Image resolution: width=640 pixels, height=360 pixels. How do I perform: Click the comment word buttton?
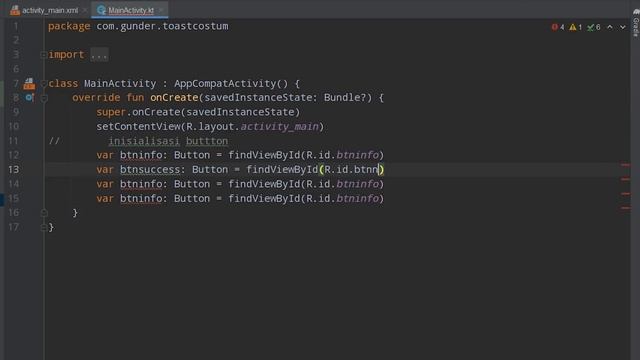click(207, 141)
